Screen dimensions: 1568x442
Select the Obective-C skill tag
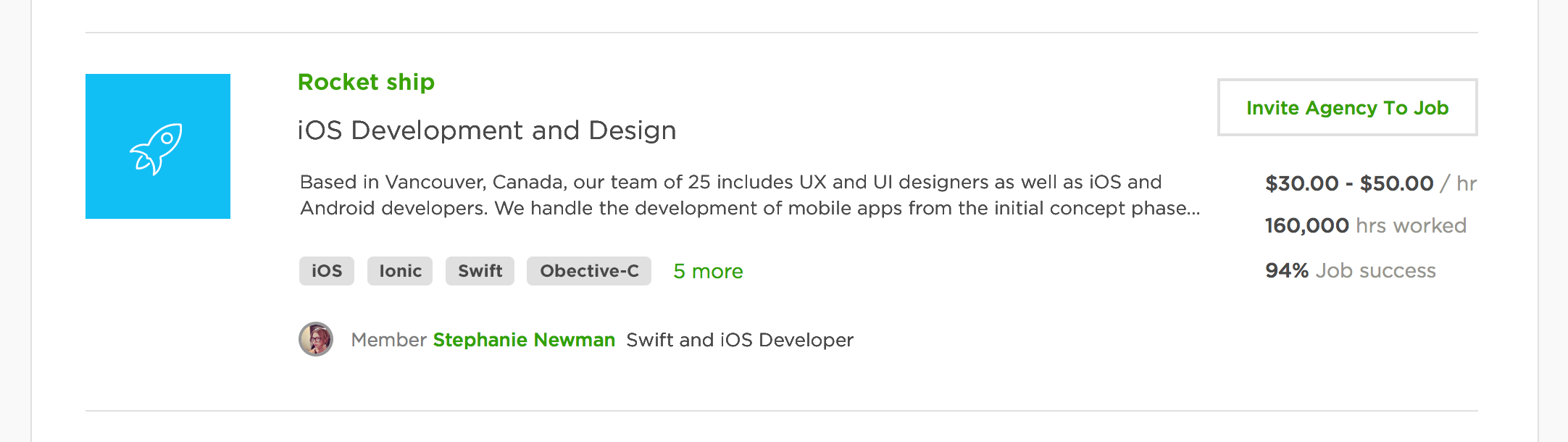(588, 271)
